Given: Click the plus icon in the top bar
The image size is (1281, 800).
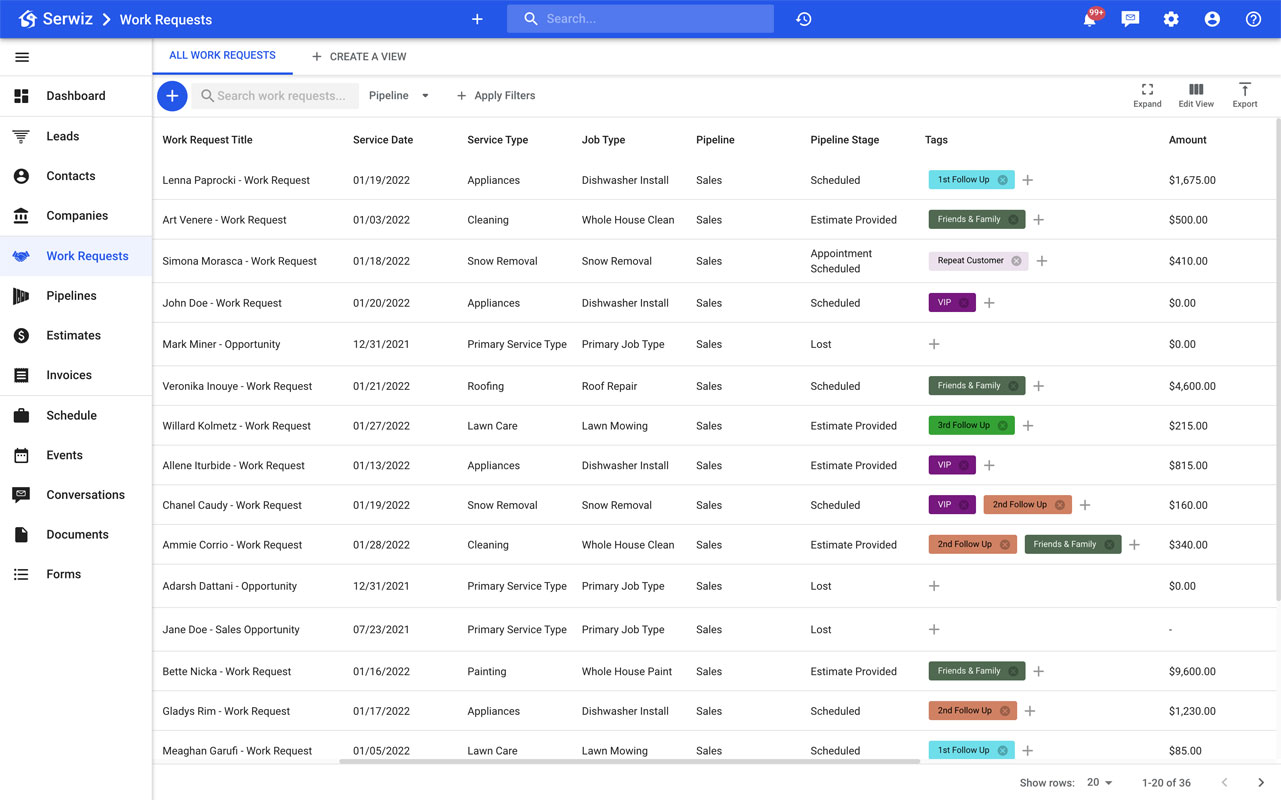Looking at the screenshot, I should tap(477, 19).
